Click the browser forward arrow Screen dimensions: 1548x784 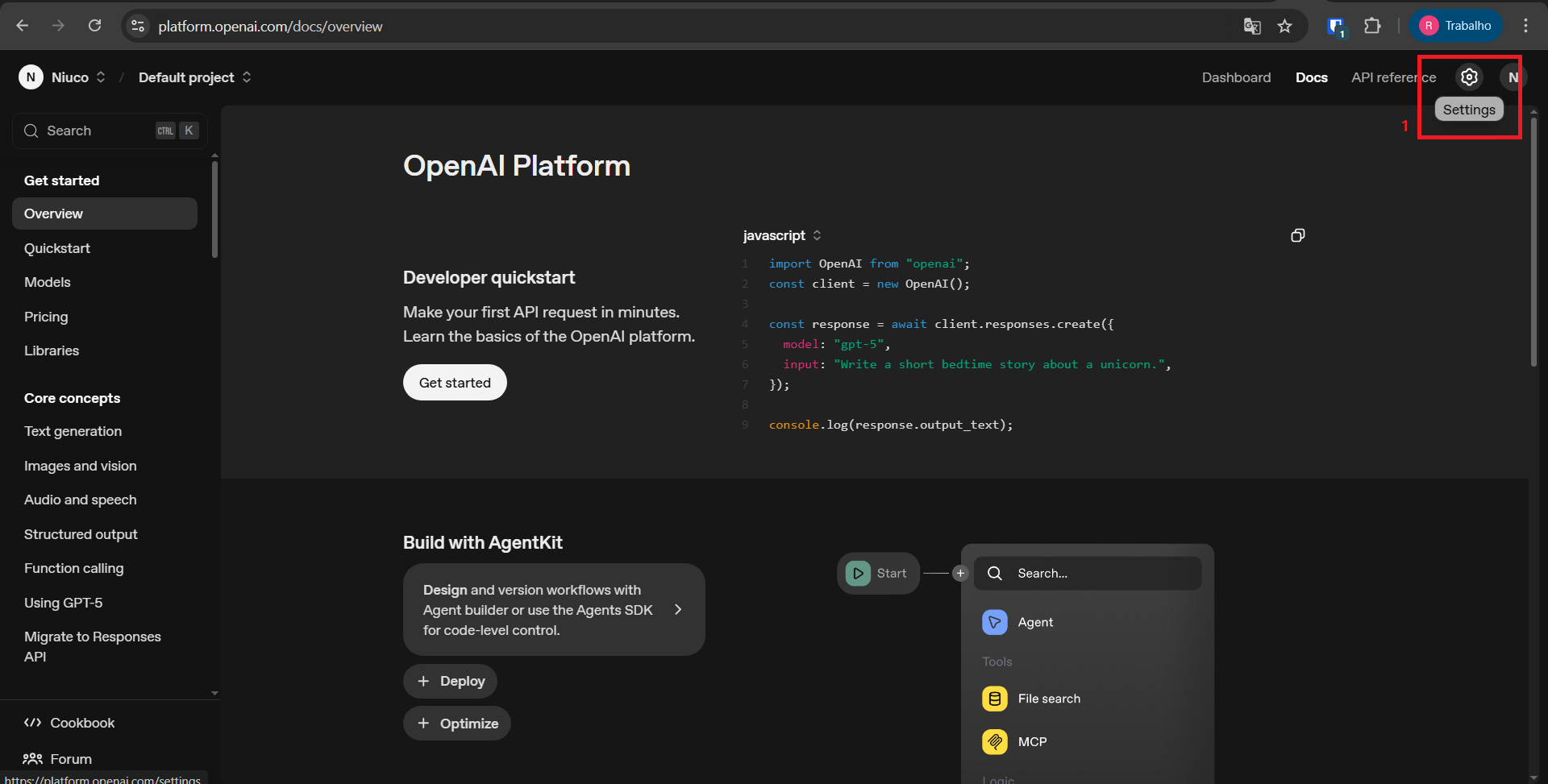click(58, 26)
